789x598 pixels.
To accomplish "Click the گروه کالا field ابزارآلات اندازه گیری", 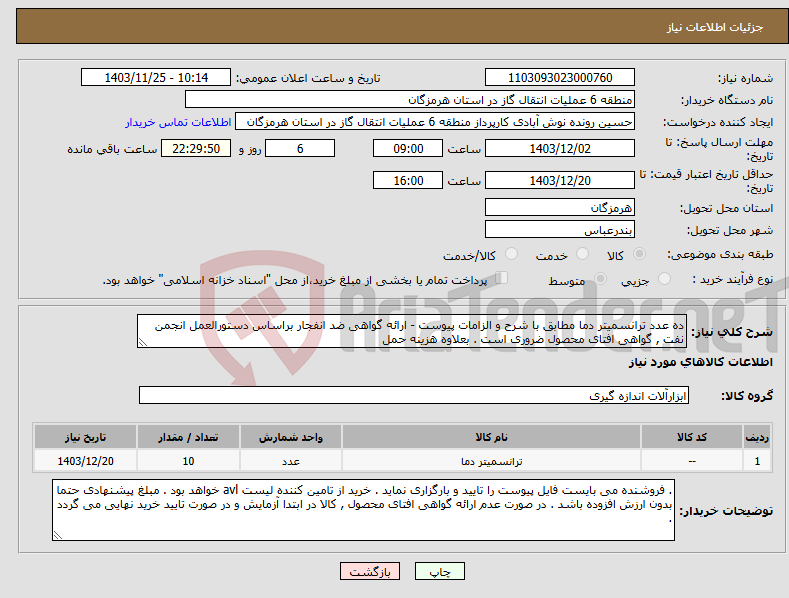I will pos(414,396).
